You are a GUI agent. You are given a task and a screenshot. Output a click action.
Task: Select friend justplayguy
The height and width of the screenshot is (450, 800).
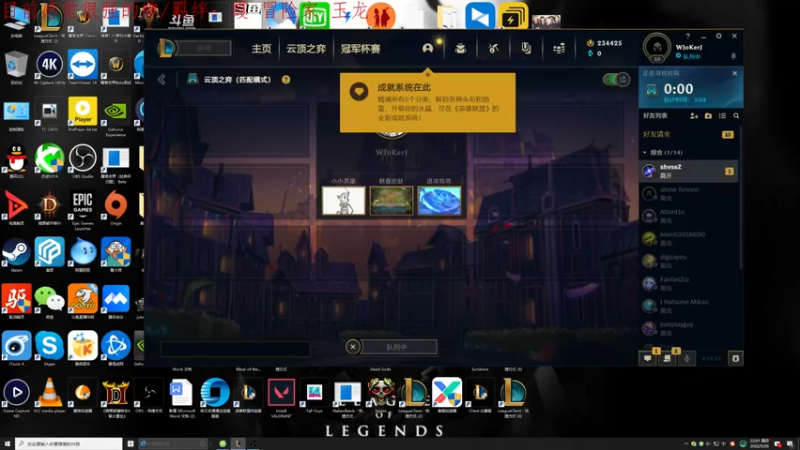point(688,328)
